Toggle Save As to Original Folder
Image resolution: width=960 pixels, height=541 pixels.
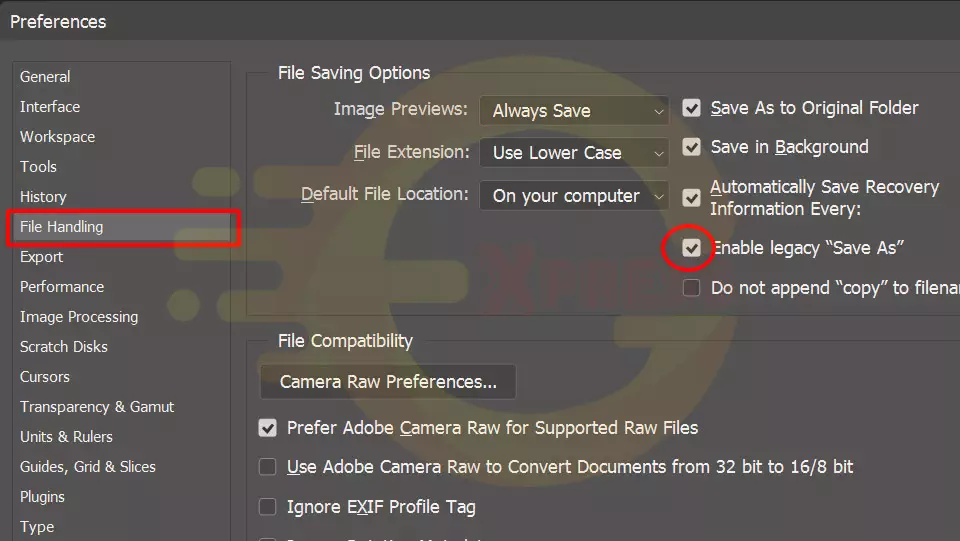click(691, 108)
